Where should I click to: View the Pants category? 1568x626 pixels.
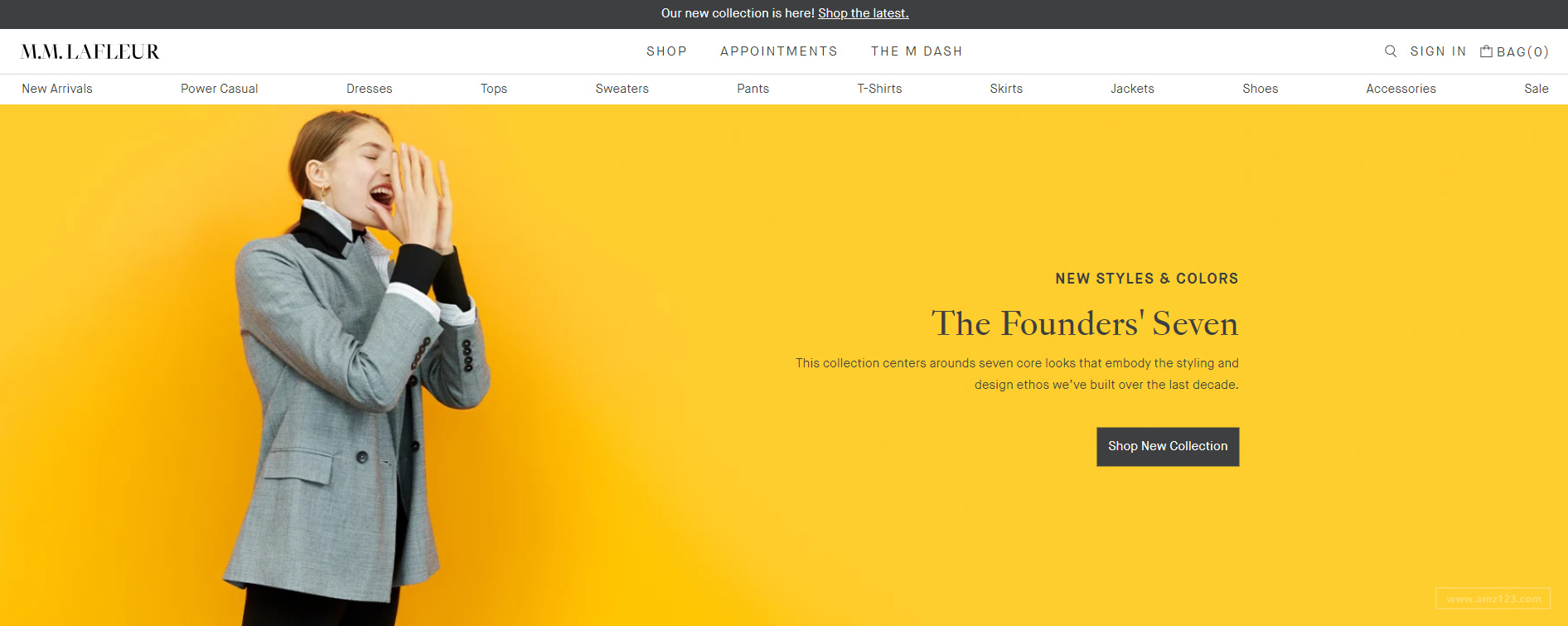tap(753, 89)
